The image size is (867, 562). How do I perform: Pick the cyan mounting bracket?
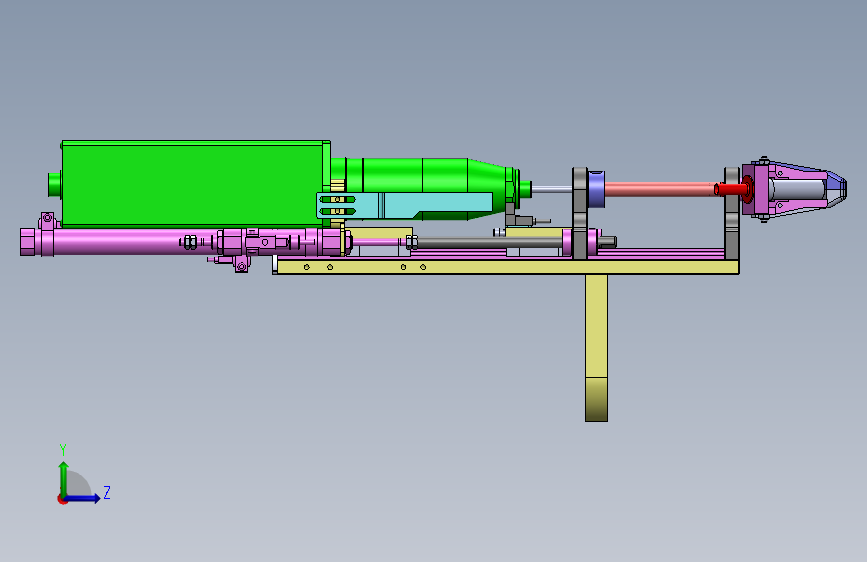pyautogui.click(x=405, y=205)
